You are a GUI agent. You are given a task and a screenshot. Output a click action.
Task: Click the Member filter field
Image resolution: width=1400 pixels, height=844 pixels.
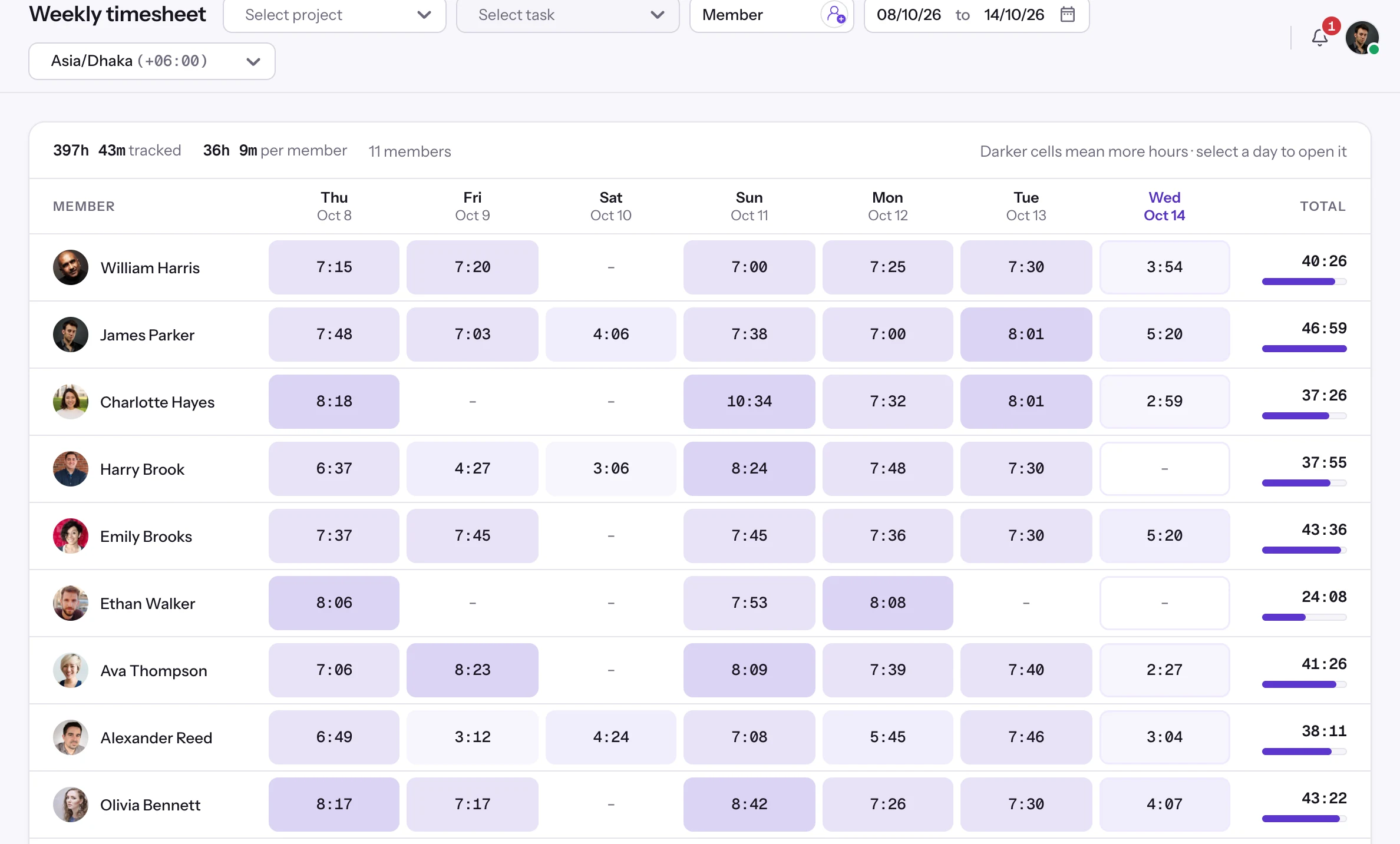772,15
